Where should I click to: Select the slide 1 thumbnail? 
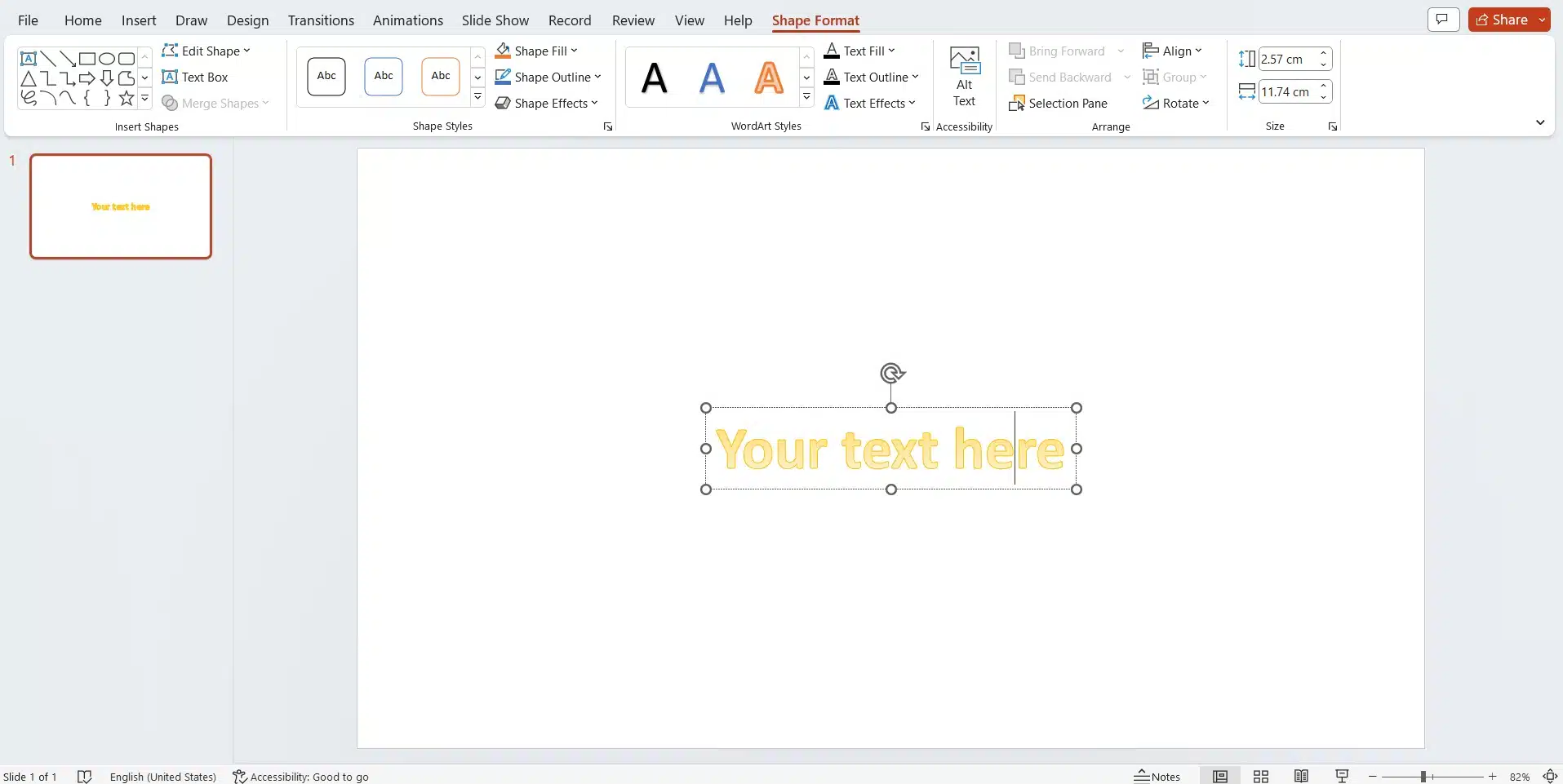click(121, 206)
